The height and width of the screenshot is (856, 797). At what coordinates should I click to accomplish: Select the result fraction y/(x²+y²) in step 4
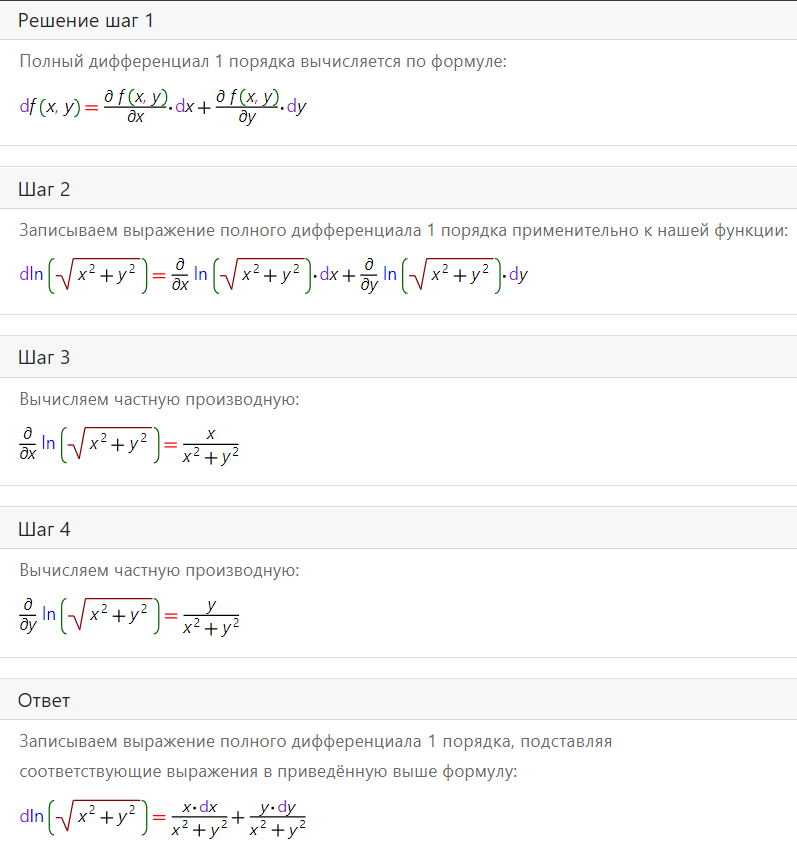tap(211, 617)
